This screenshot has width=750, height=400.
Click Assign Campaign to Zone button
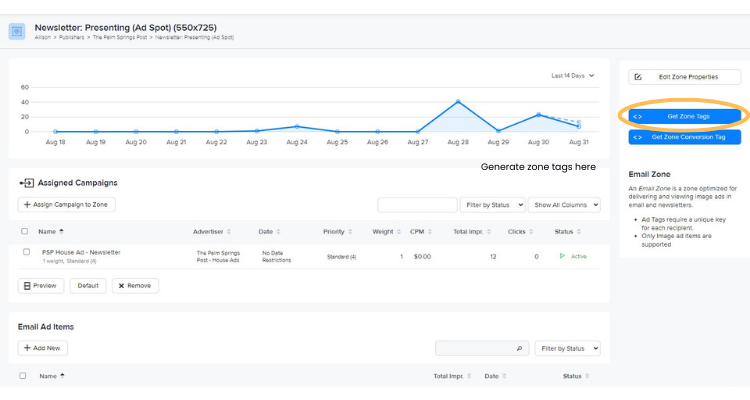[67, 205]
